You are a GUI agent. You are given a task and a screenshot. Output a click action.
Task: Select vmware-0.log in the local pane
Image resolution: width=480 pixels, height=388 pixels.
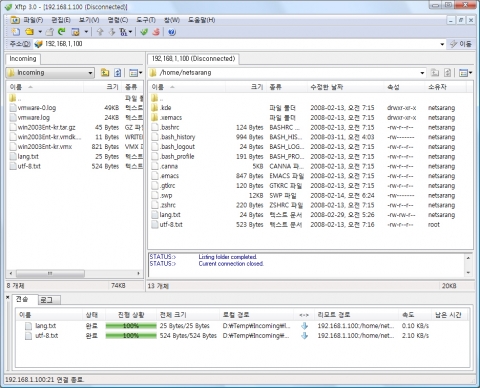[x=37, y=108]
